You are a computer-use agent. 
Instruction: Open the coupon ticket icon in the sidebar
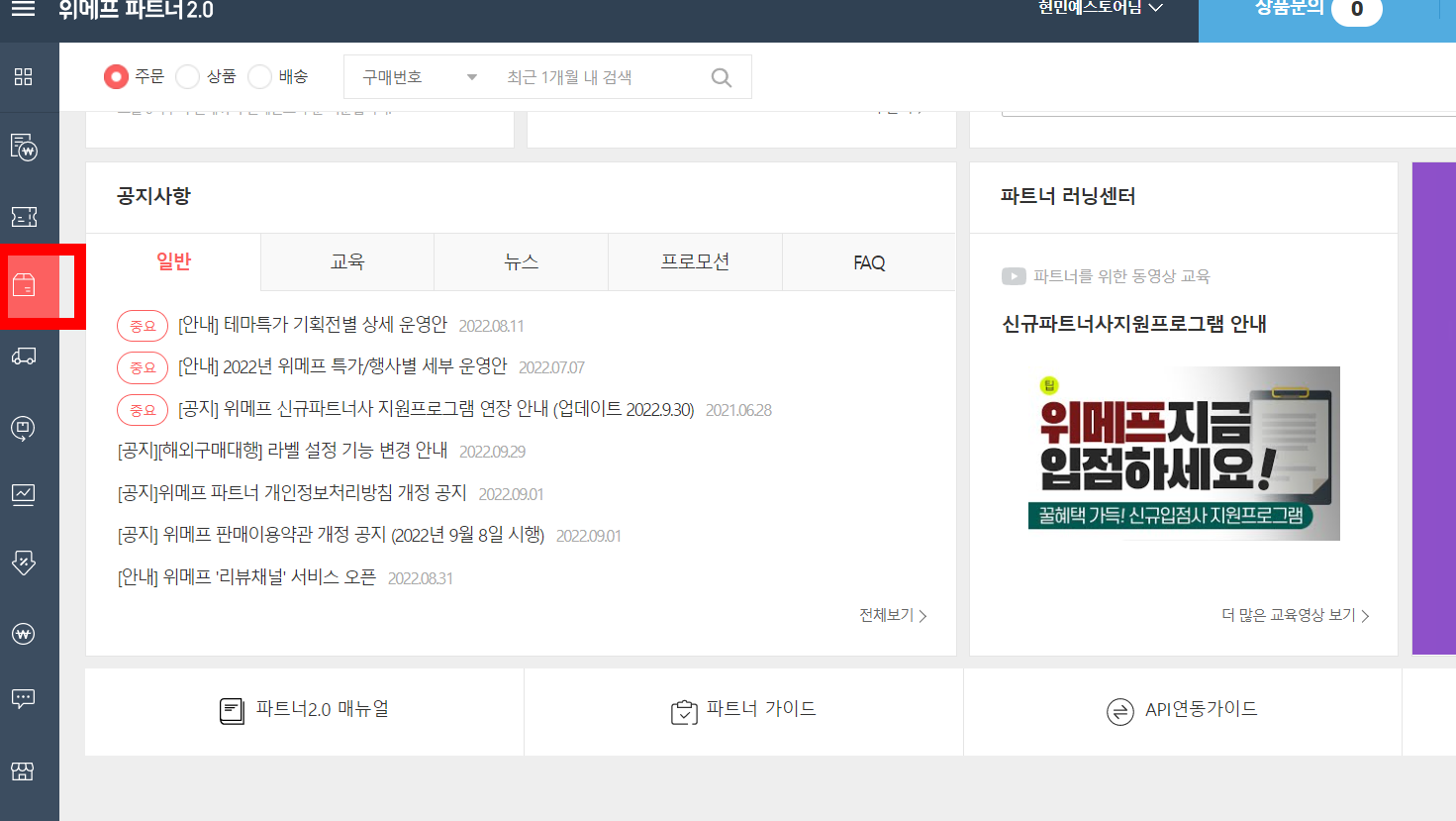click(24, 216)
